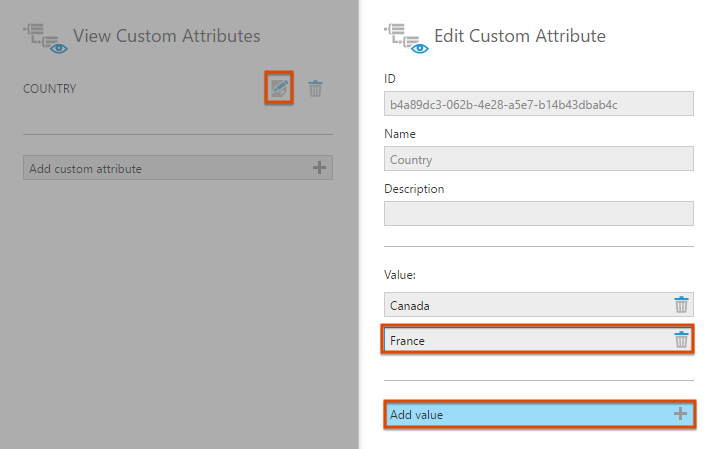Click into the ID text field

(538, 104)
